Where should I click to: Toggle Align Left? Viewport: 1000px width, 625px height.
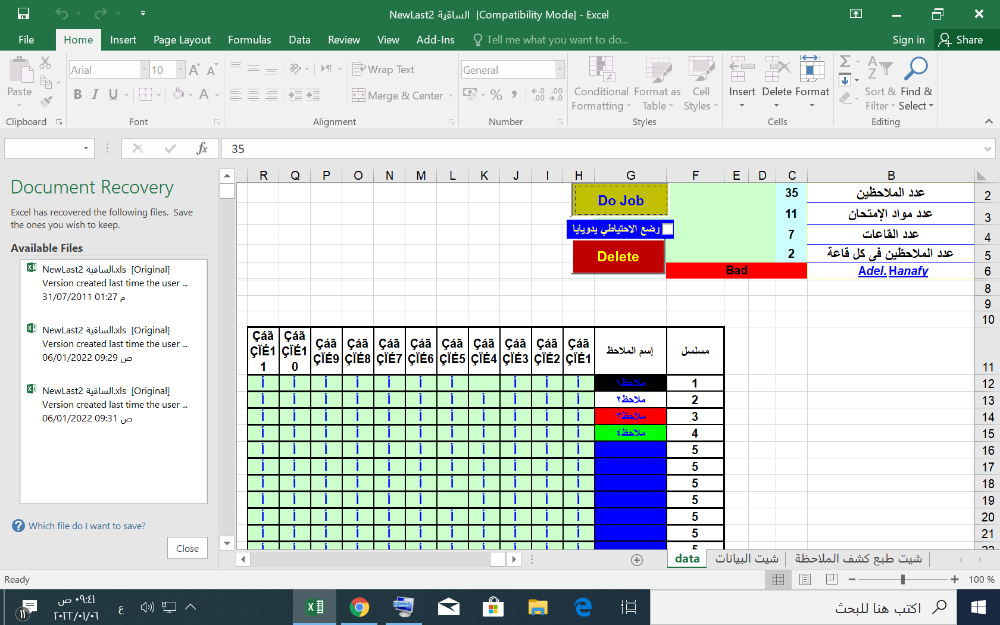[x=236, y=95]
